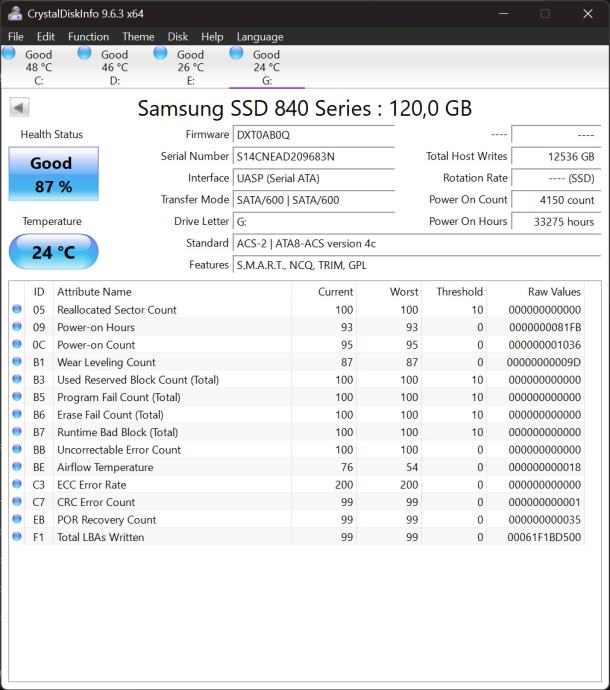
Task: Select the Airflow Temperature attribute name
Action: point(105,467)
